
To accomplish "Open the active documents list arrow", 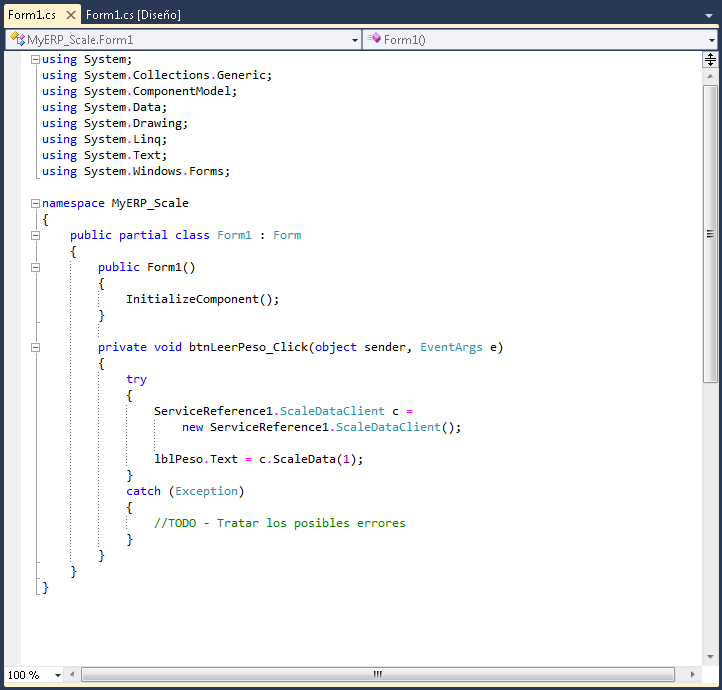I will 709,16.
